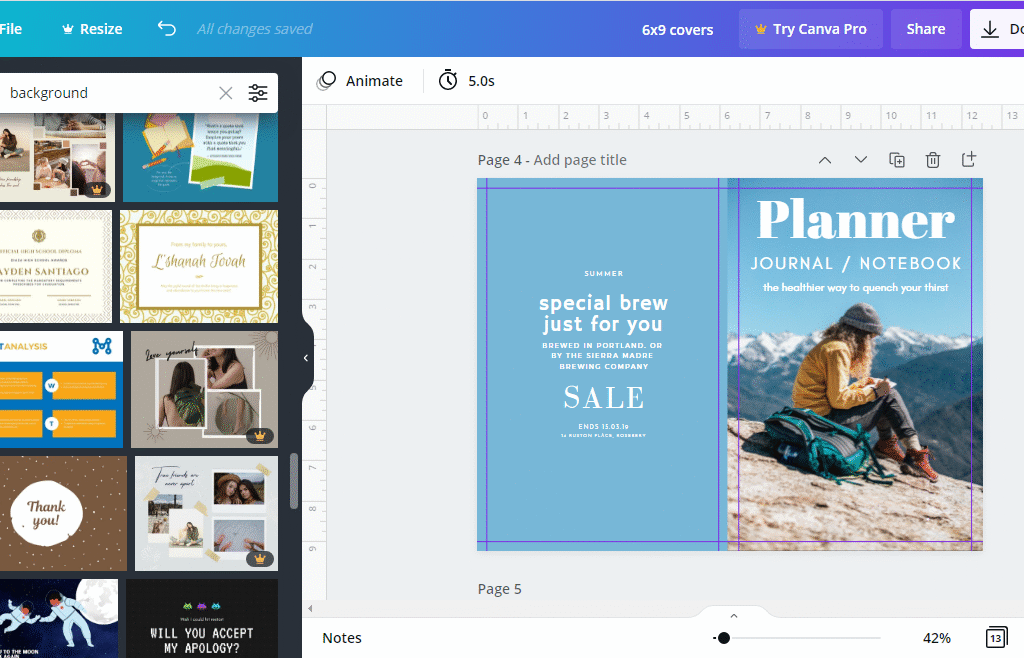Expand the pages drawer chevron
Screen dimensions: 1024x658
733,616
